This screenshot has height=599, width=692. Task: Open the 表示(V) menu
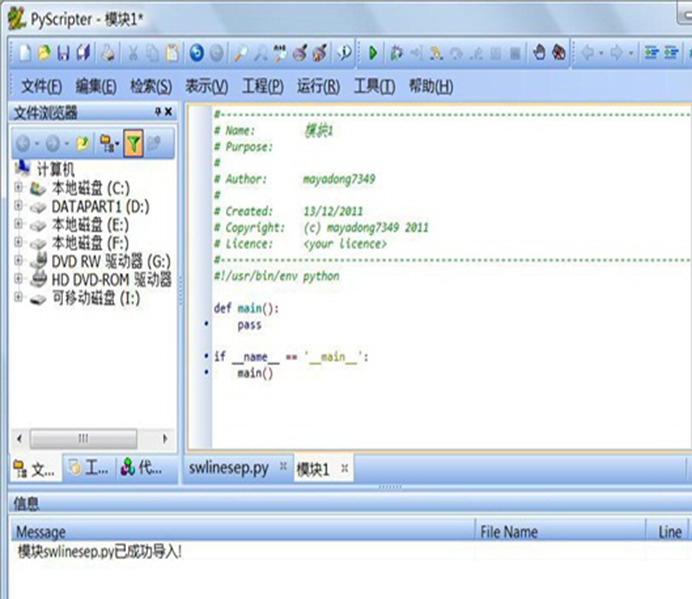tap(207, 86)
